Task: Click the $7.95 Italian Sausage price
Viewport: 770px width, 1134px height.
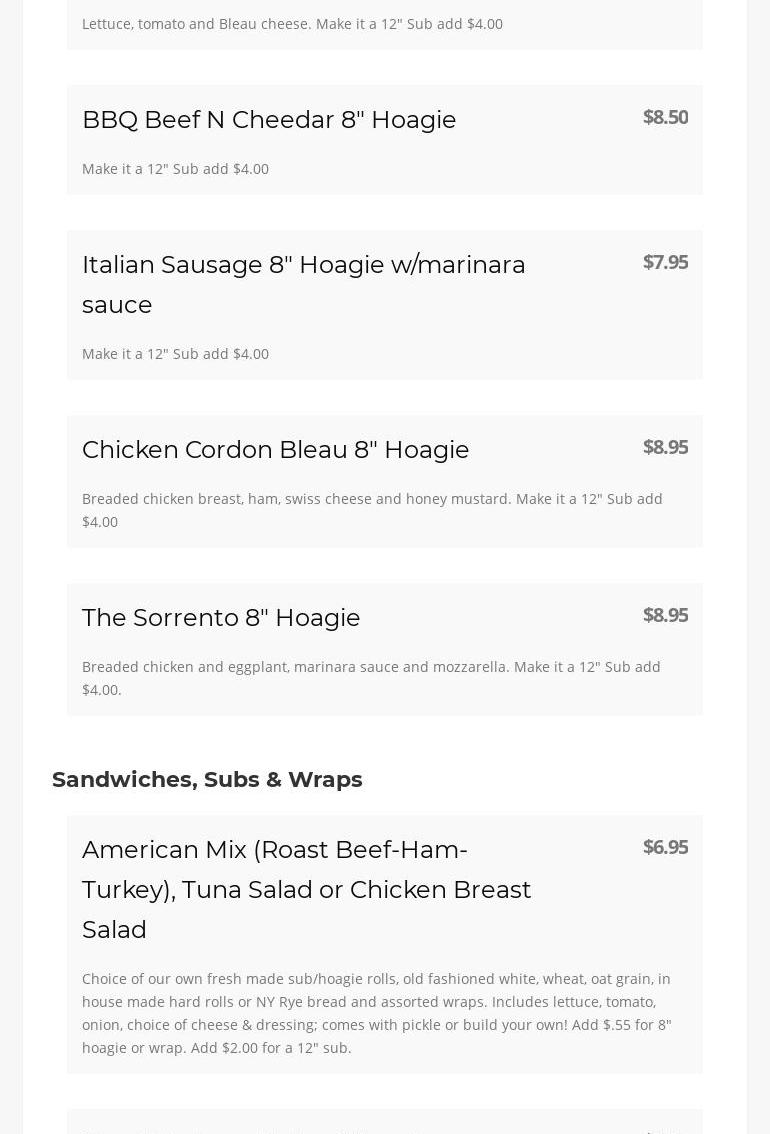Action: pyautogui.click(x=665, y=262)
